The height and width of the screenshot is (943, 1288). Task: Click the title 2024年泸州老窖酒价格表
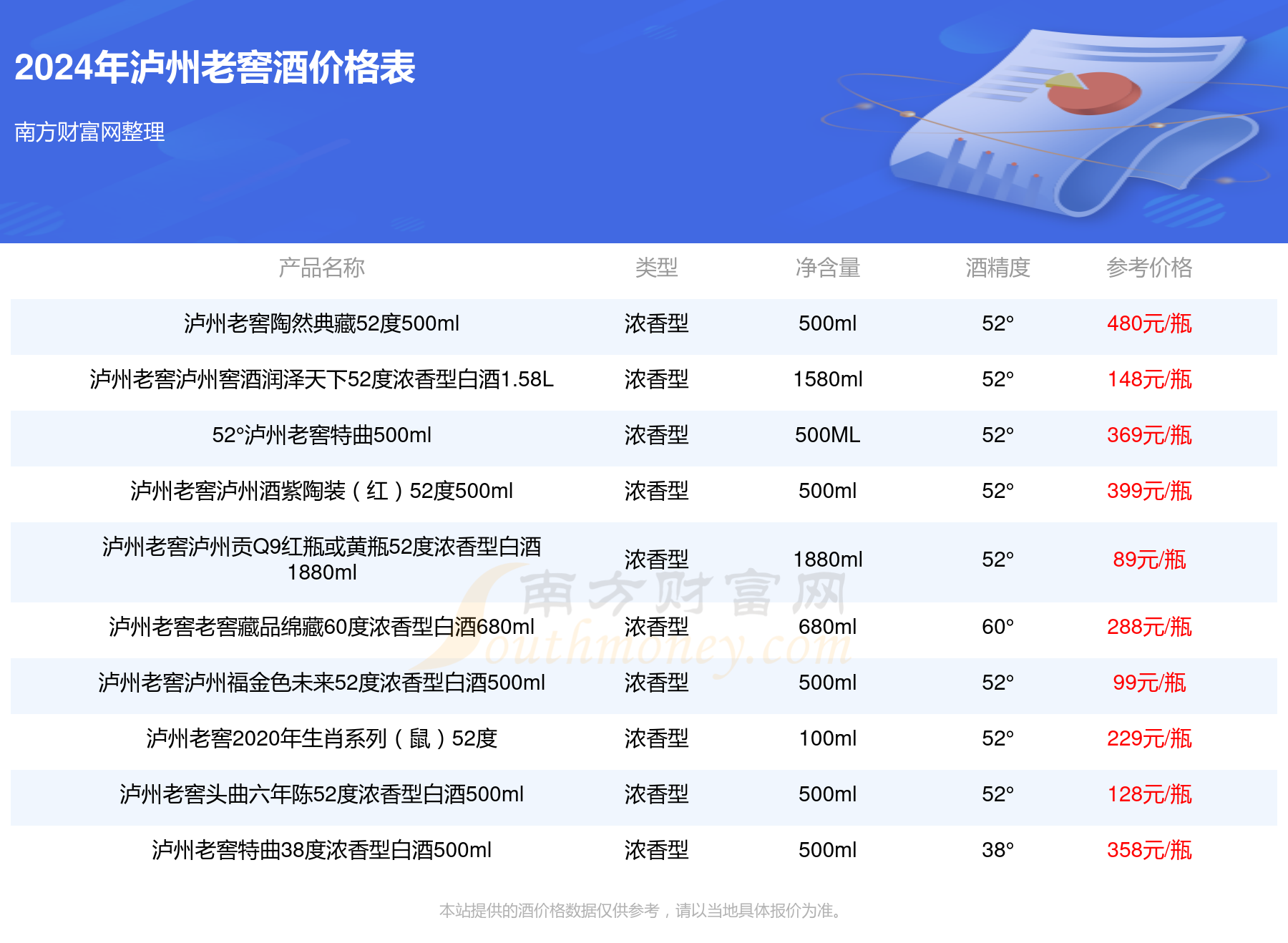click(x=215, y=68)
